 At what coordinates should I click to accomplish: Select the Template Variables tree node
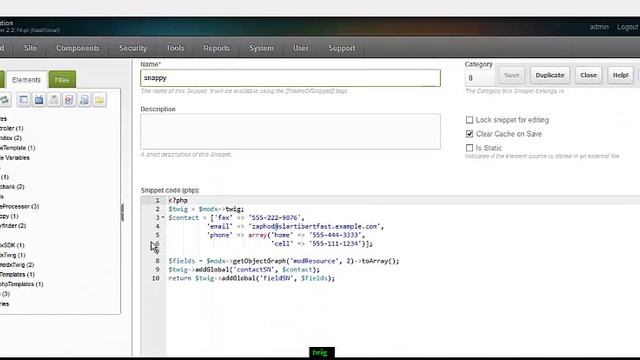coord(15,158)
